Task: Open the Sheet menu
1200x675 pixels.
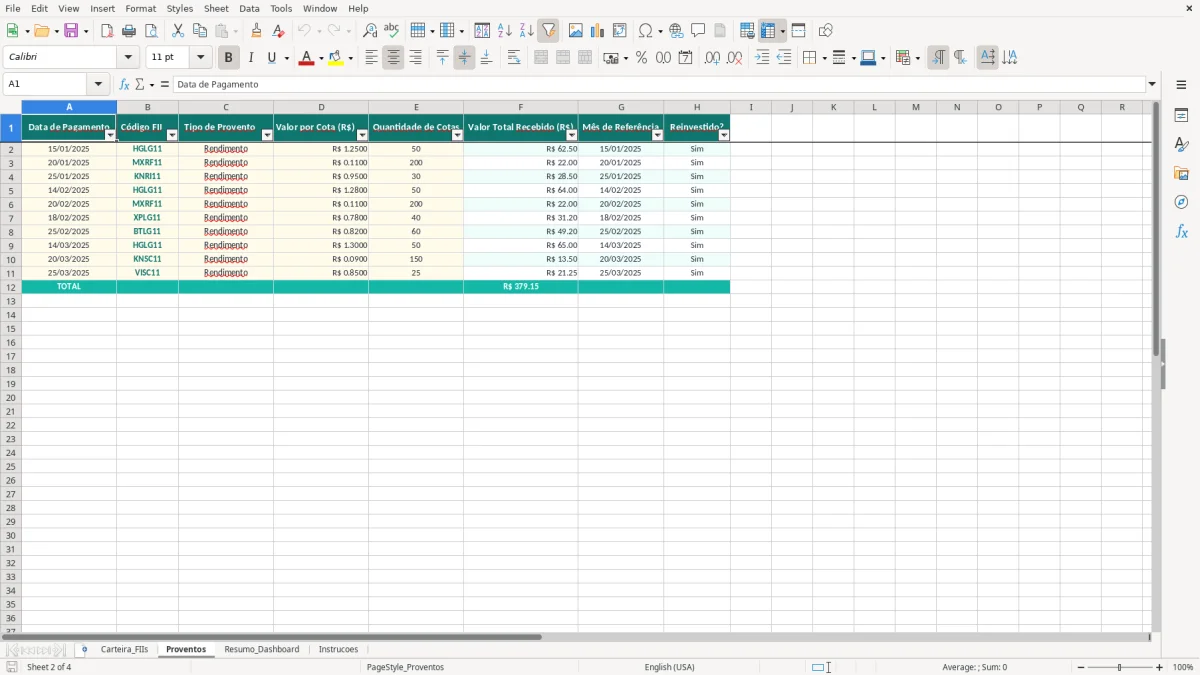Action: tap(216, 8)
